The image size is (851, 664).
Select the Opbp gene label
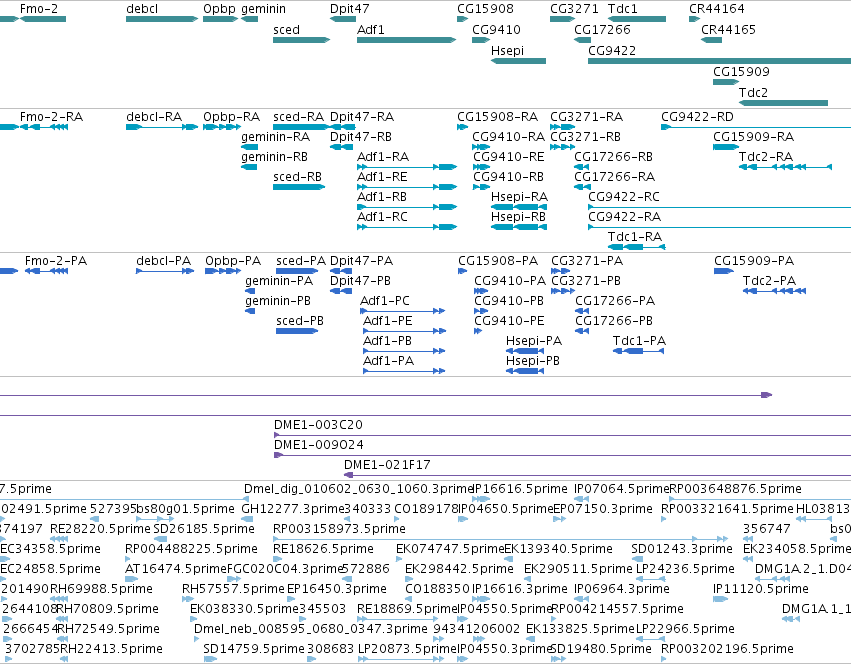[219, 9]
